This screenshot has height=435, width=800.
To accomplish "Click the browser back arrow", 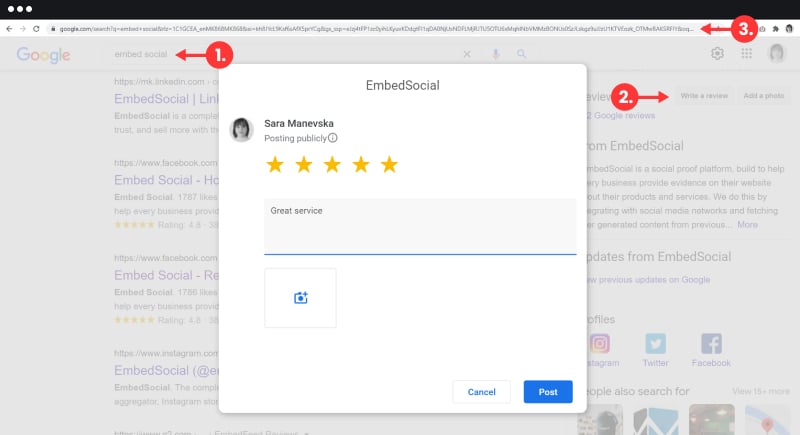I will click(x=9, y=29).
